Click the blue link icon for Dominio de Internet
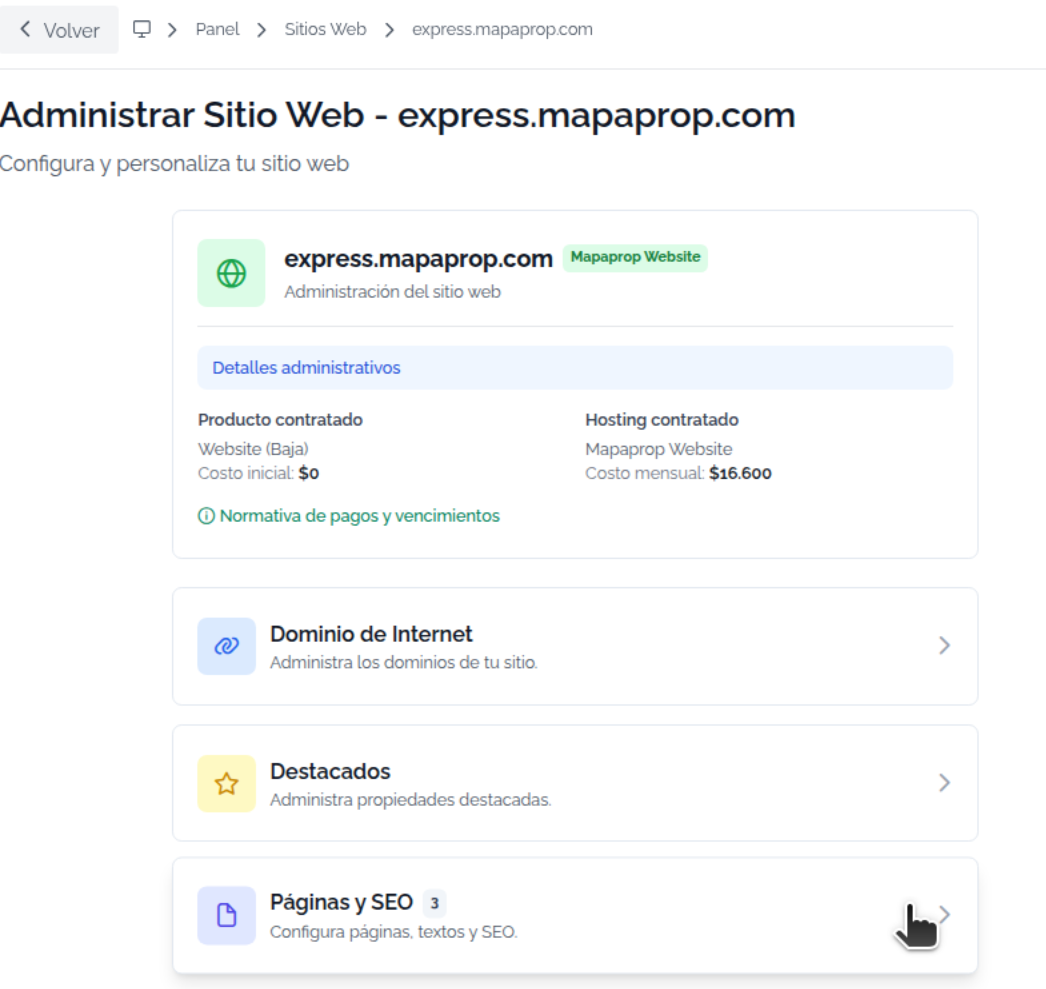This screenshot has width=1046, height=989. click(226, 646)
